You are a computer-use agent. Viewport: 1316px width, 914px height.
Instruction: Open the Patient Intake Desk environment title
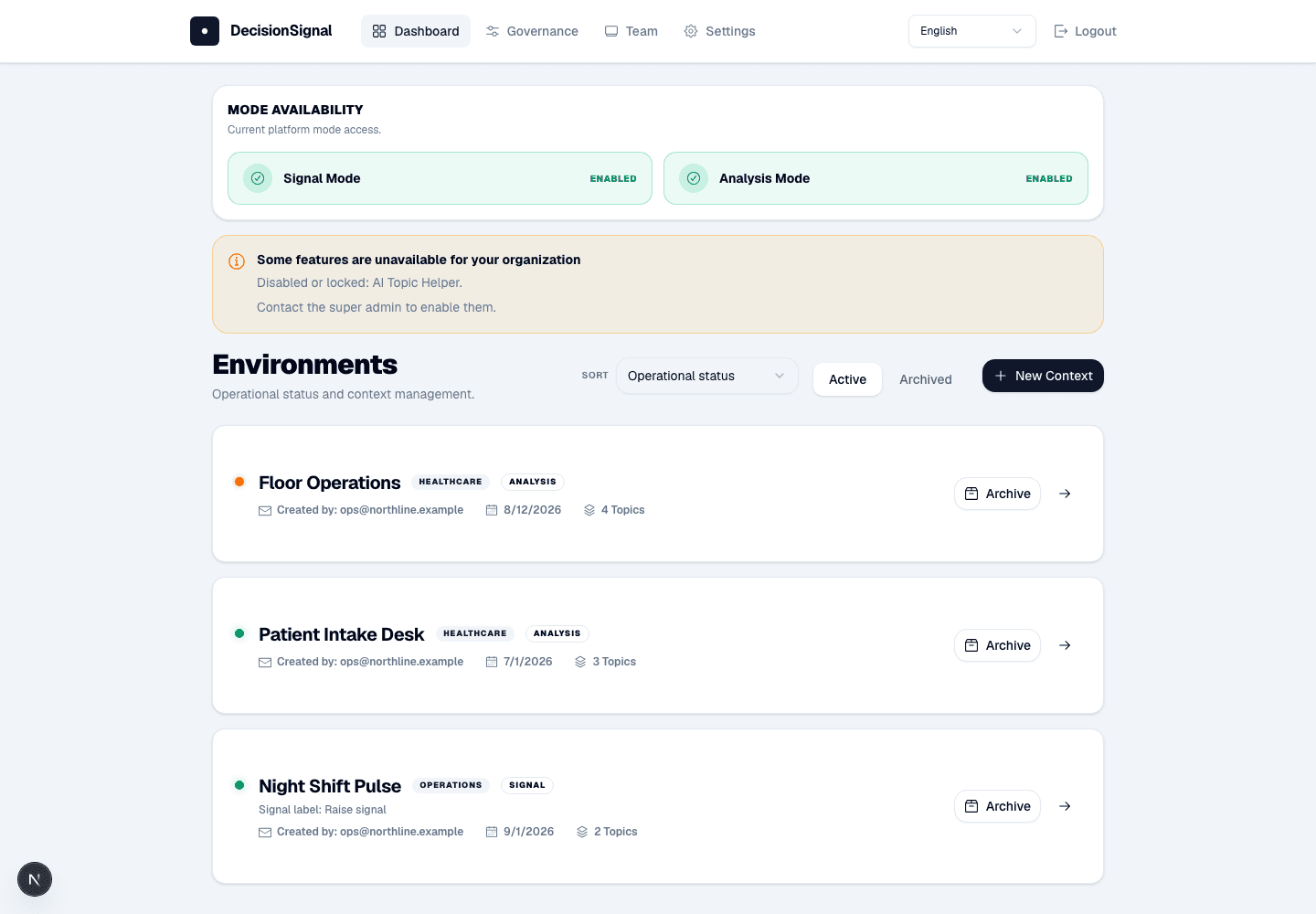point(342,634)
